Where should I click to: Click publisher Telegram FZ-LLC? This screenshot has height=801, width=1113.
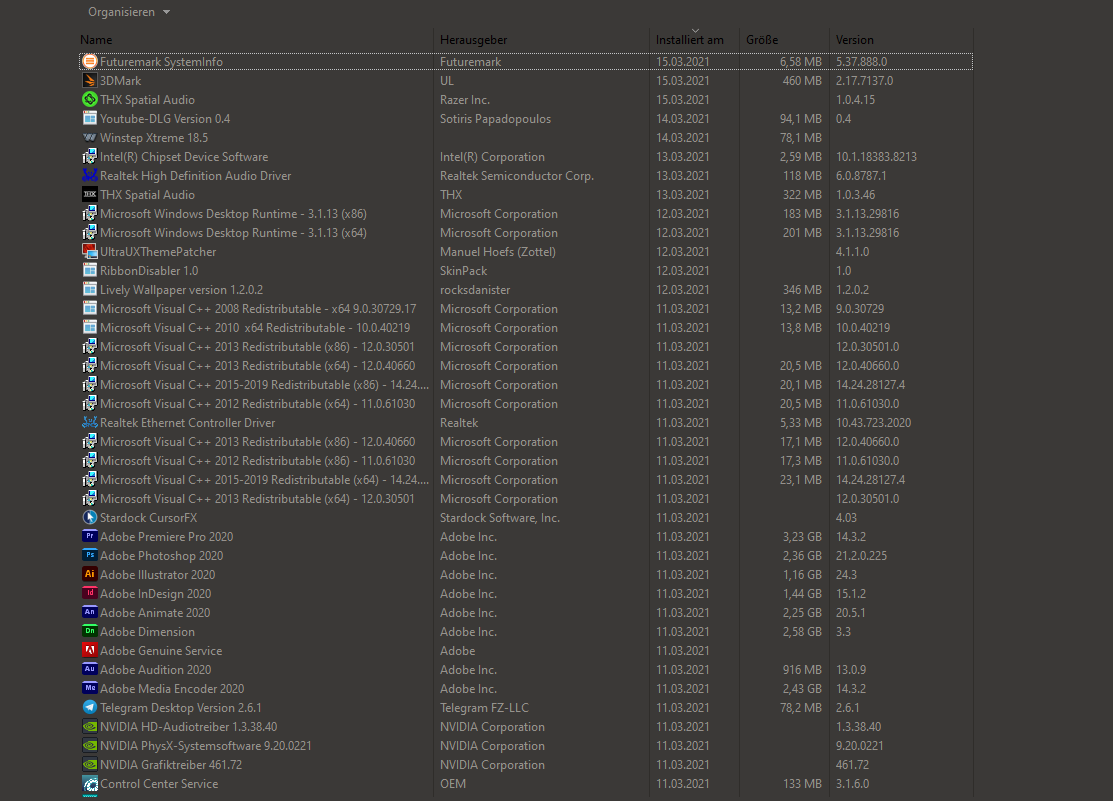coord(484,708)
